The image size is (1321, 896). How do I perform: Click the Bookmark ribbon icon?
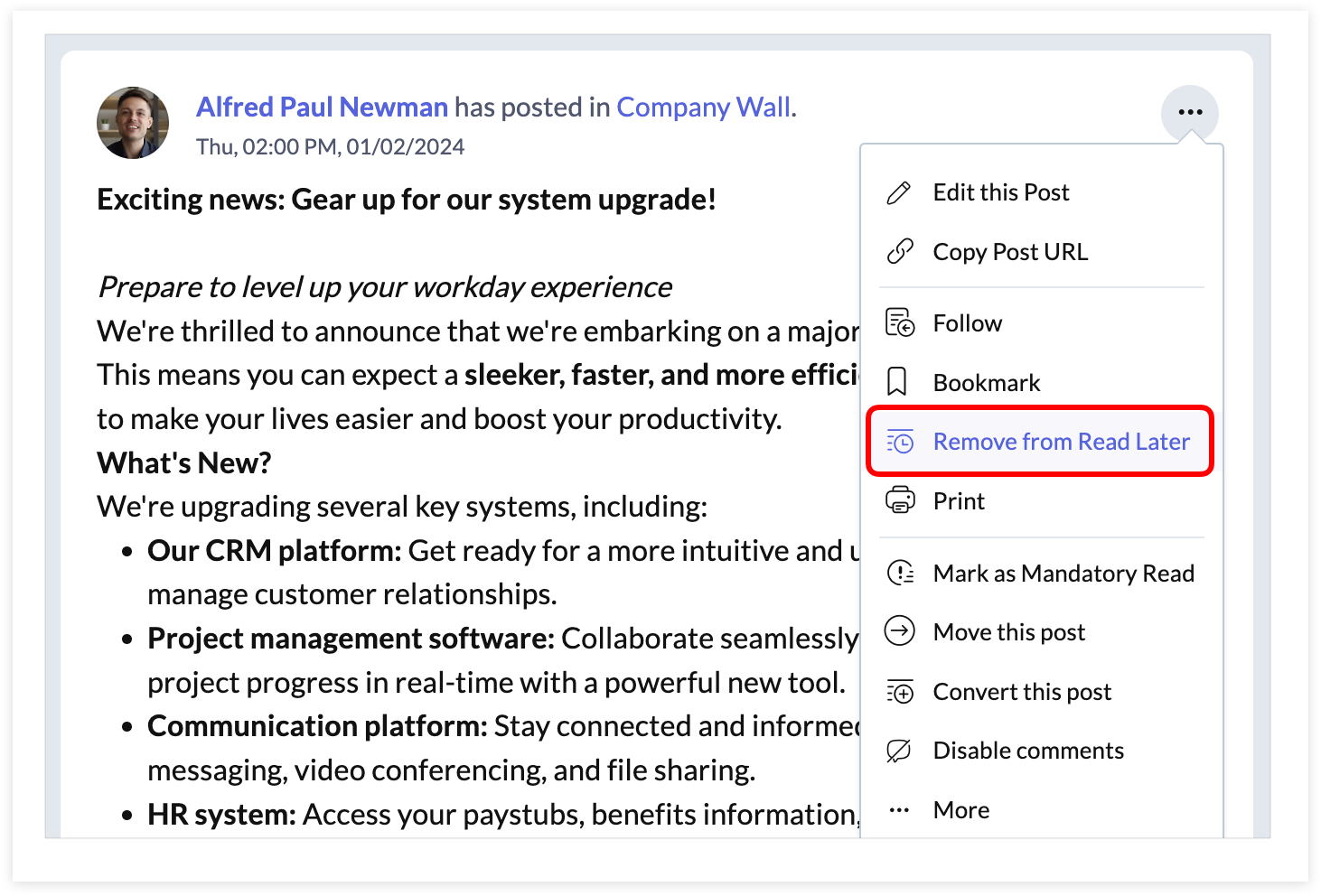point(897,382)
